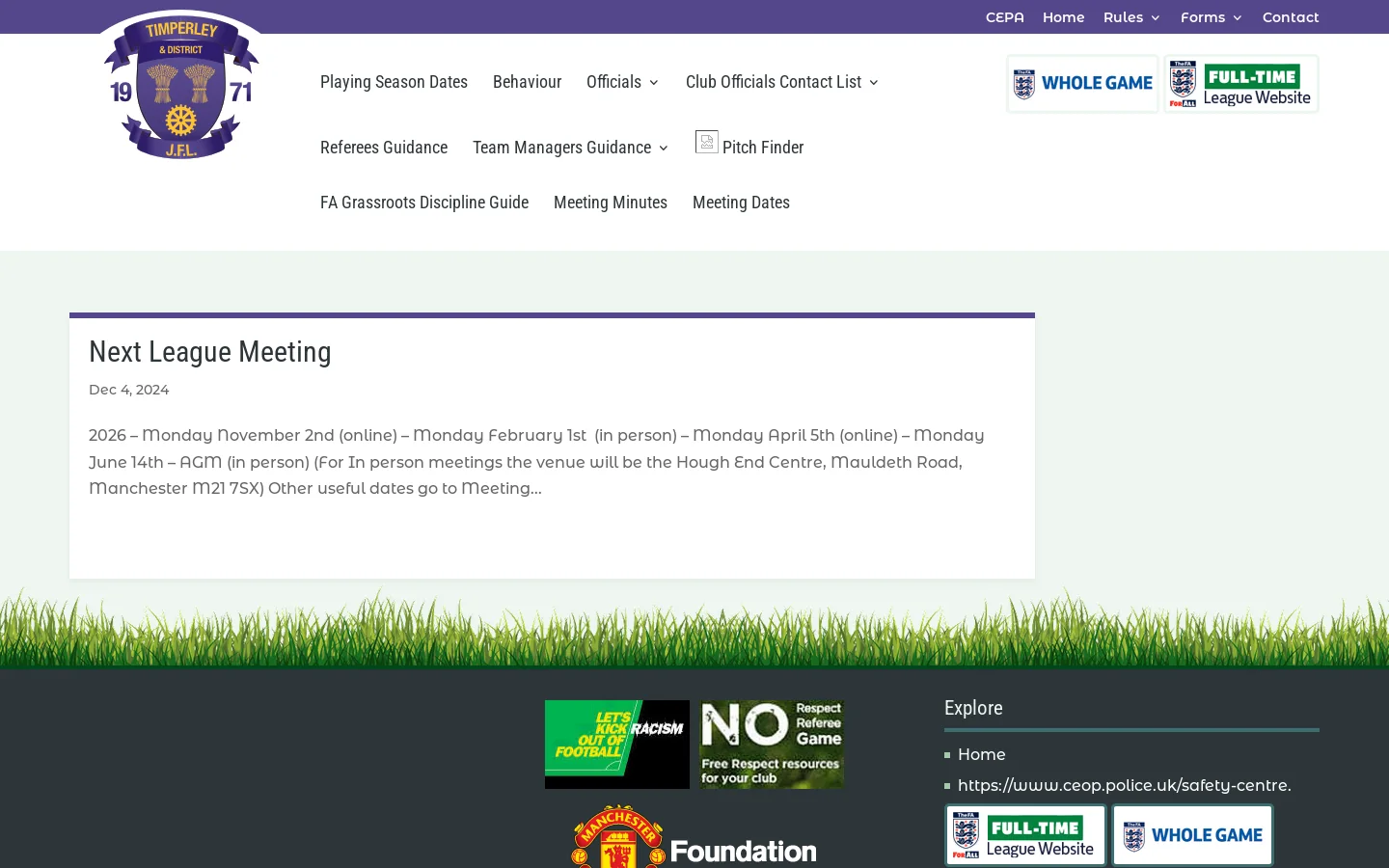Viewport: 1389px width, 868px height.
Task: Expand Club Officials Contact List chevron
Action: tap(874, 83)
